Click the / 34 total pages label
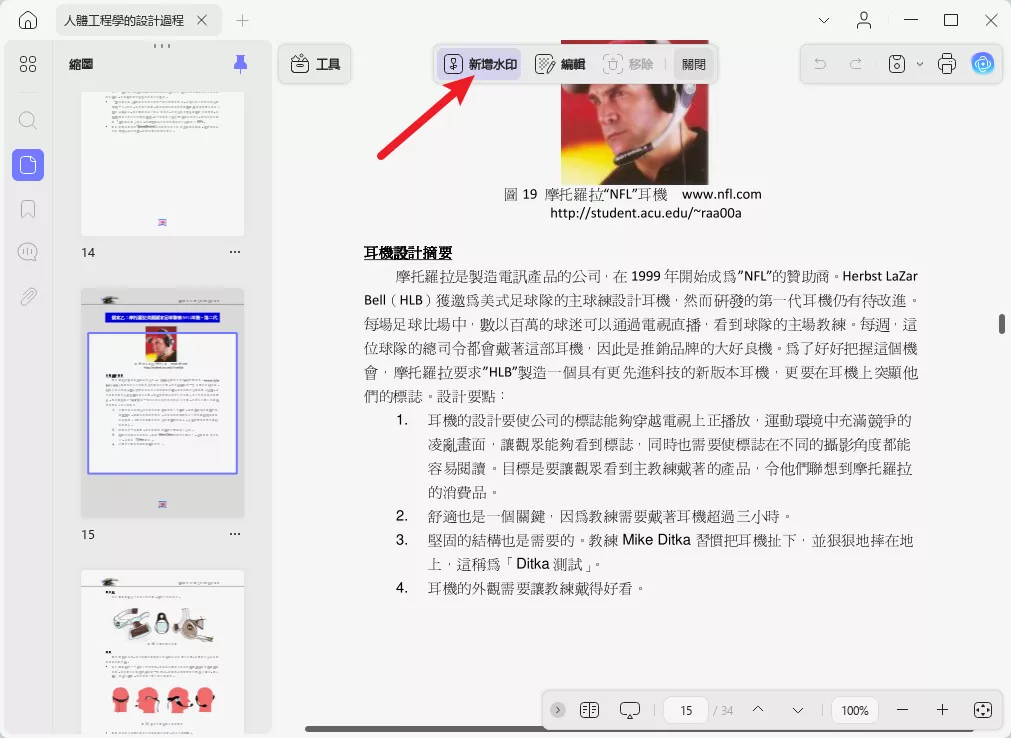This screenshot has height=738, width=1011. 723,710
